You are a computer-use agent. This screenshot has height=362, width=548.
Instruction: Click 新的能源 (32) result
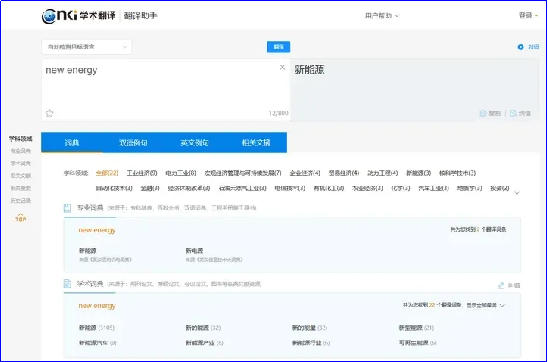(203, 328)
